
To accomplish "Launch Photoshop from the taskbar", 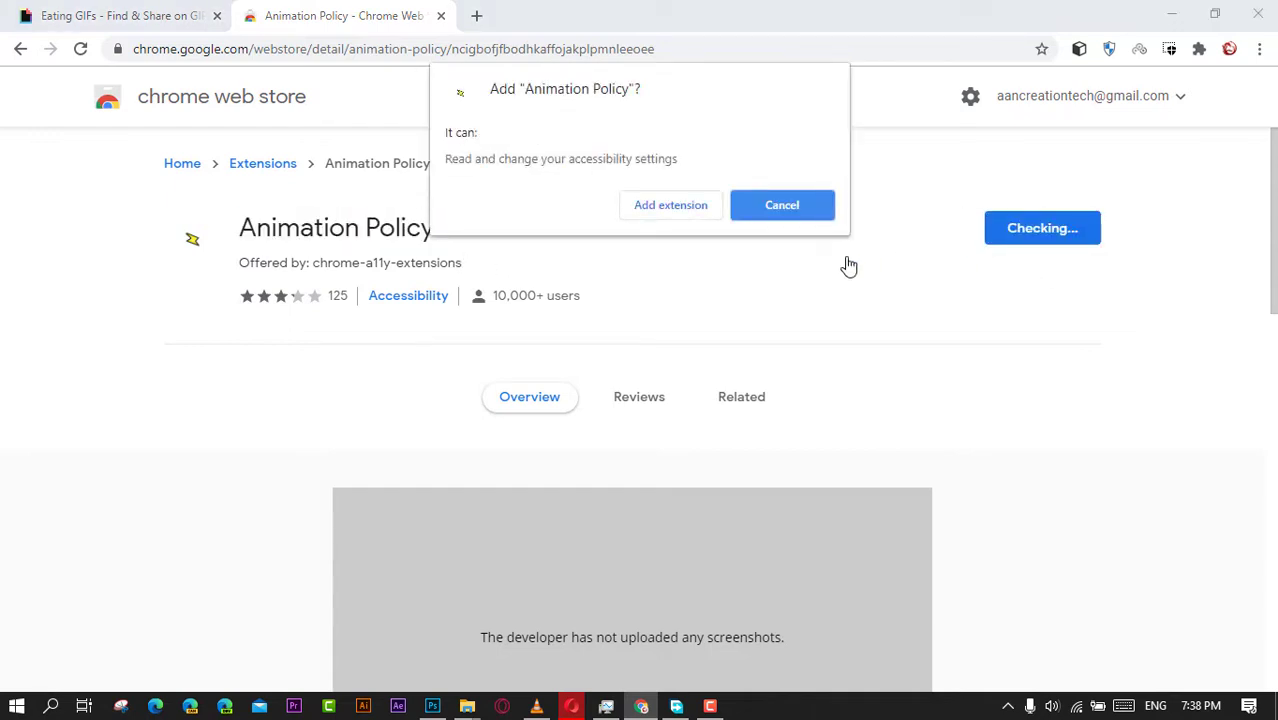I will (x=432, y=706).
